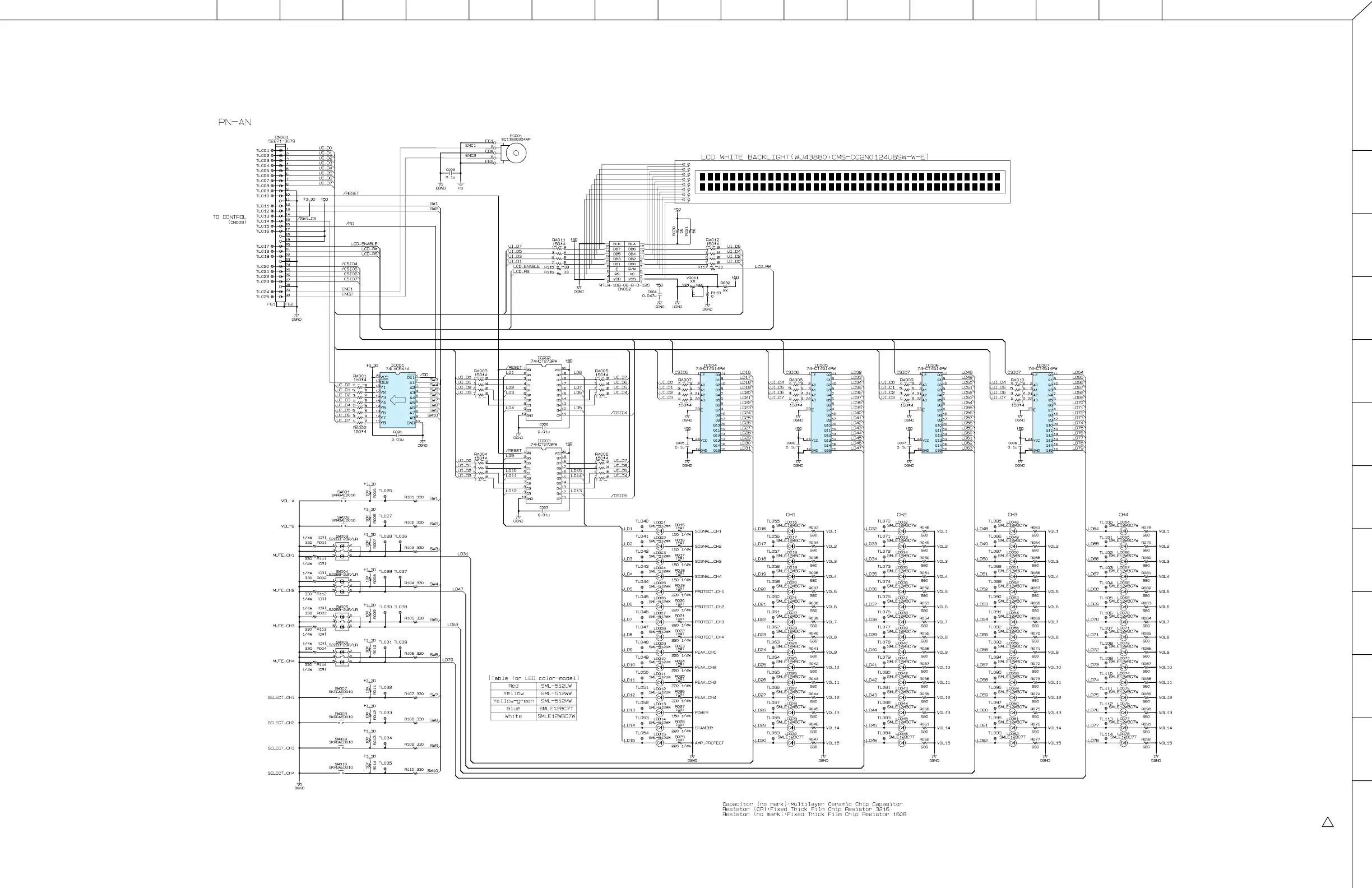Click the IC007 74HCT4514PW decoder chip
1372x888 pixels.
point(1042,412)
